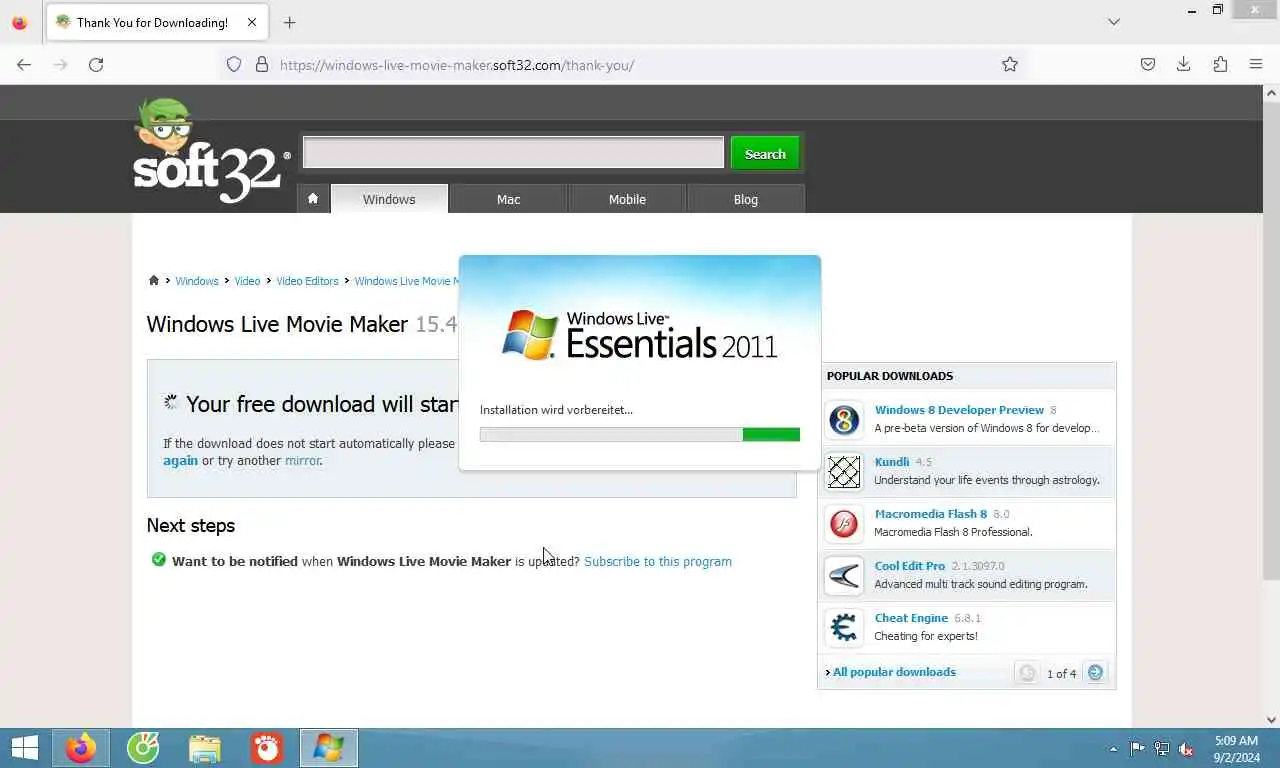
Task: Open Kundli download link
Action: (x=892, y=462)
